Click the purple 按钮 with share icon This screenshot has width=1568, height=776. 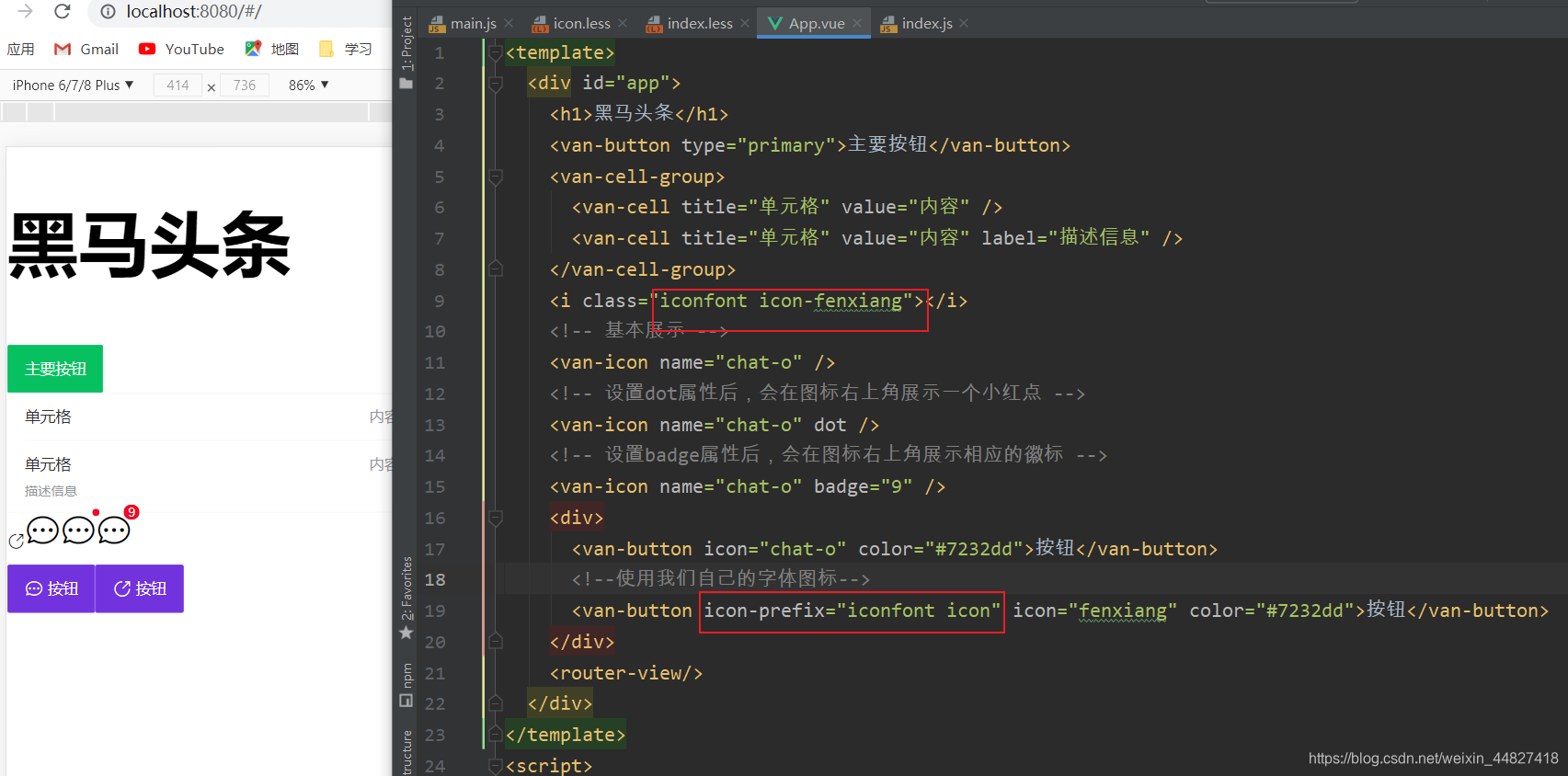[140, 588]
